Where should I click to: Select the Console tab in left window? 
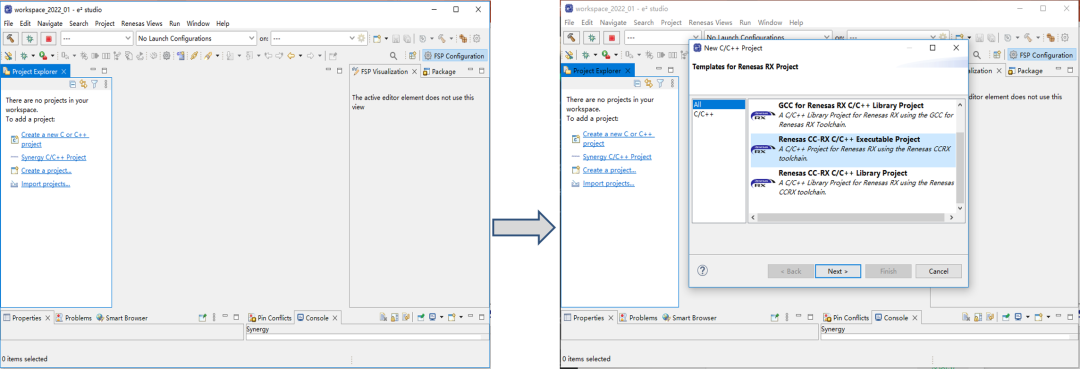coord(318,318)
